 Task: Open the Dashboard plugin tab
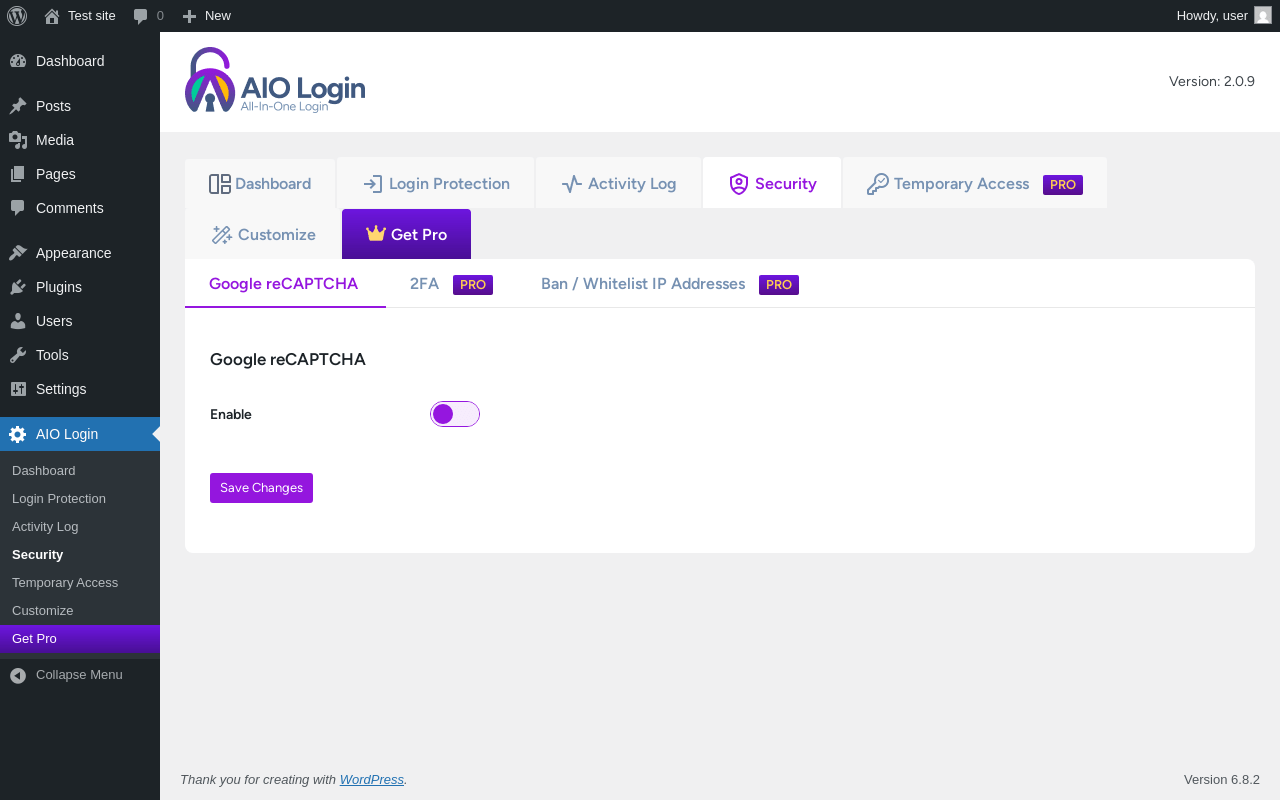pyautogui.click(x=260, y=183)
